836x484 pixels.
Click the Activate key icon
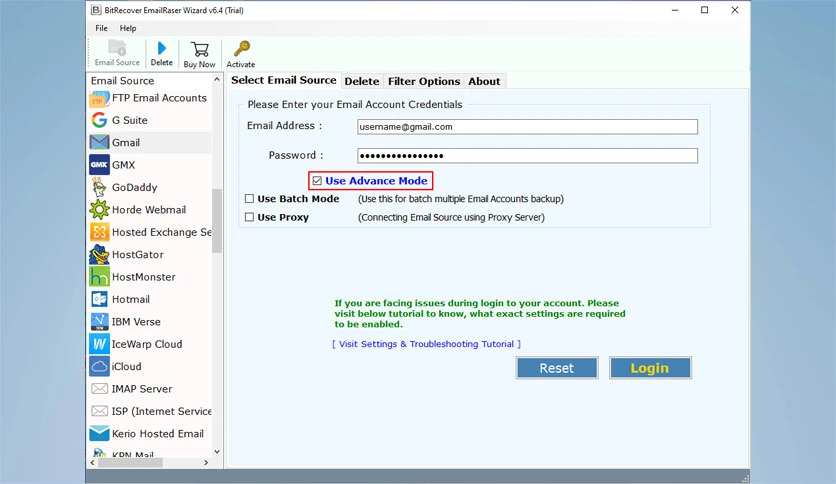242,49
